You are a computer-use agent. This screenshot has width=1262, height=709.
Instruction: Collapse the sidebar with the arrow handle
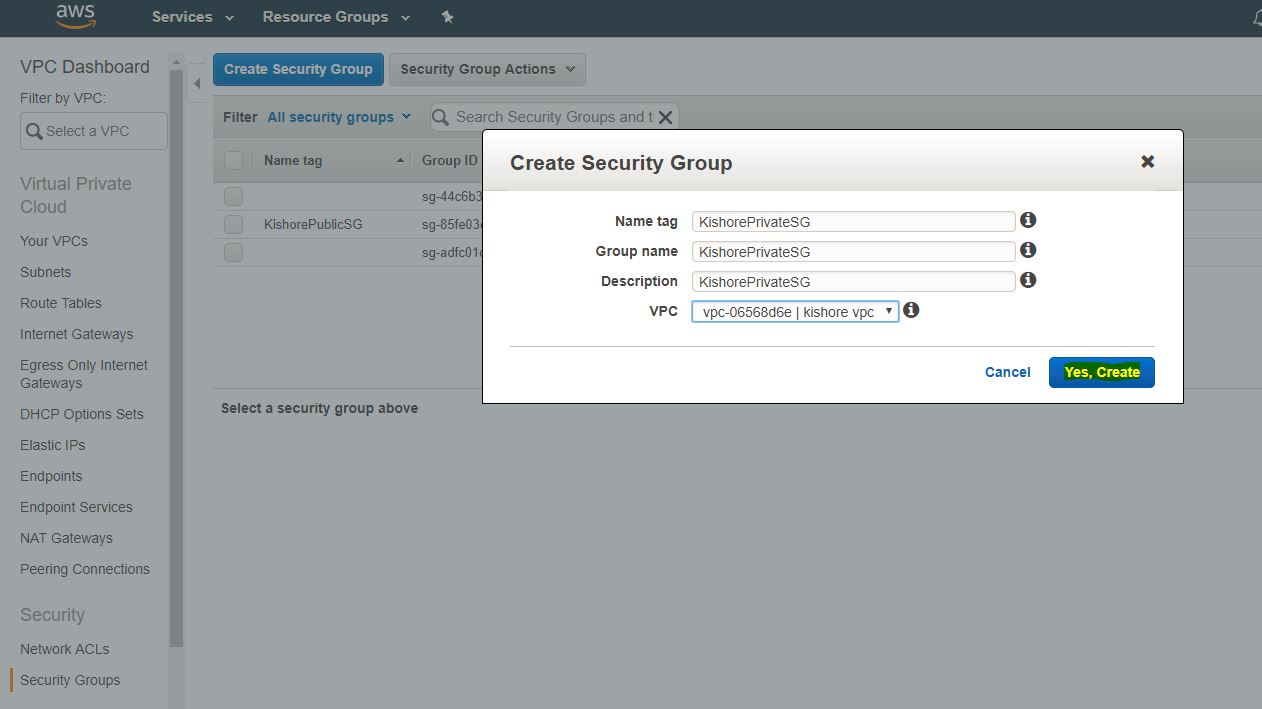[x=197, y=84]
